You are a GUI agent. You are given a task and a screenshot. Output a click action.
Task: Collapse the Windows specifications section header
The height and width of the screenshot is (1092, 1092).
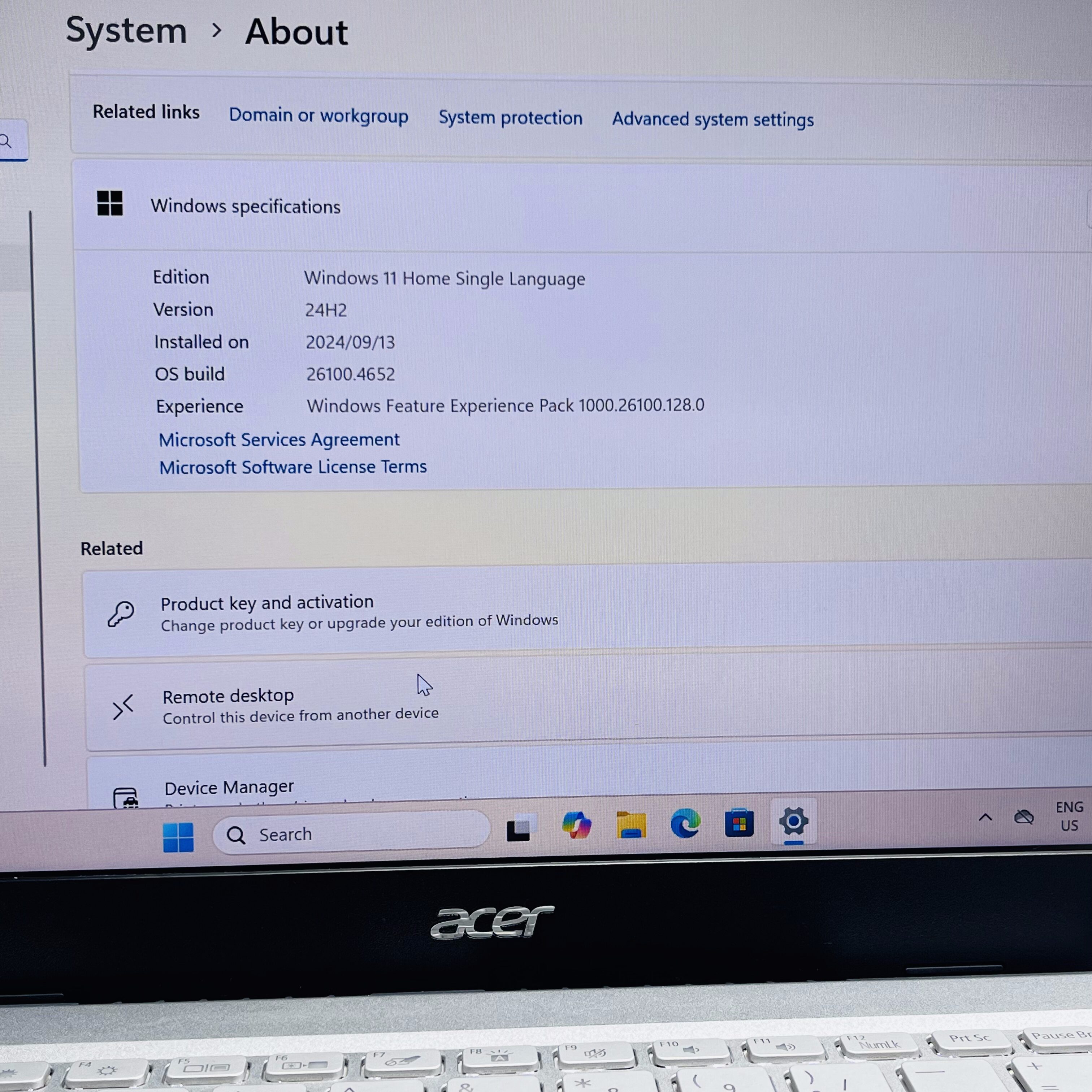click(582, 207)
